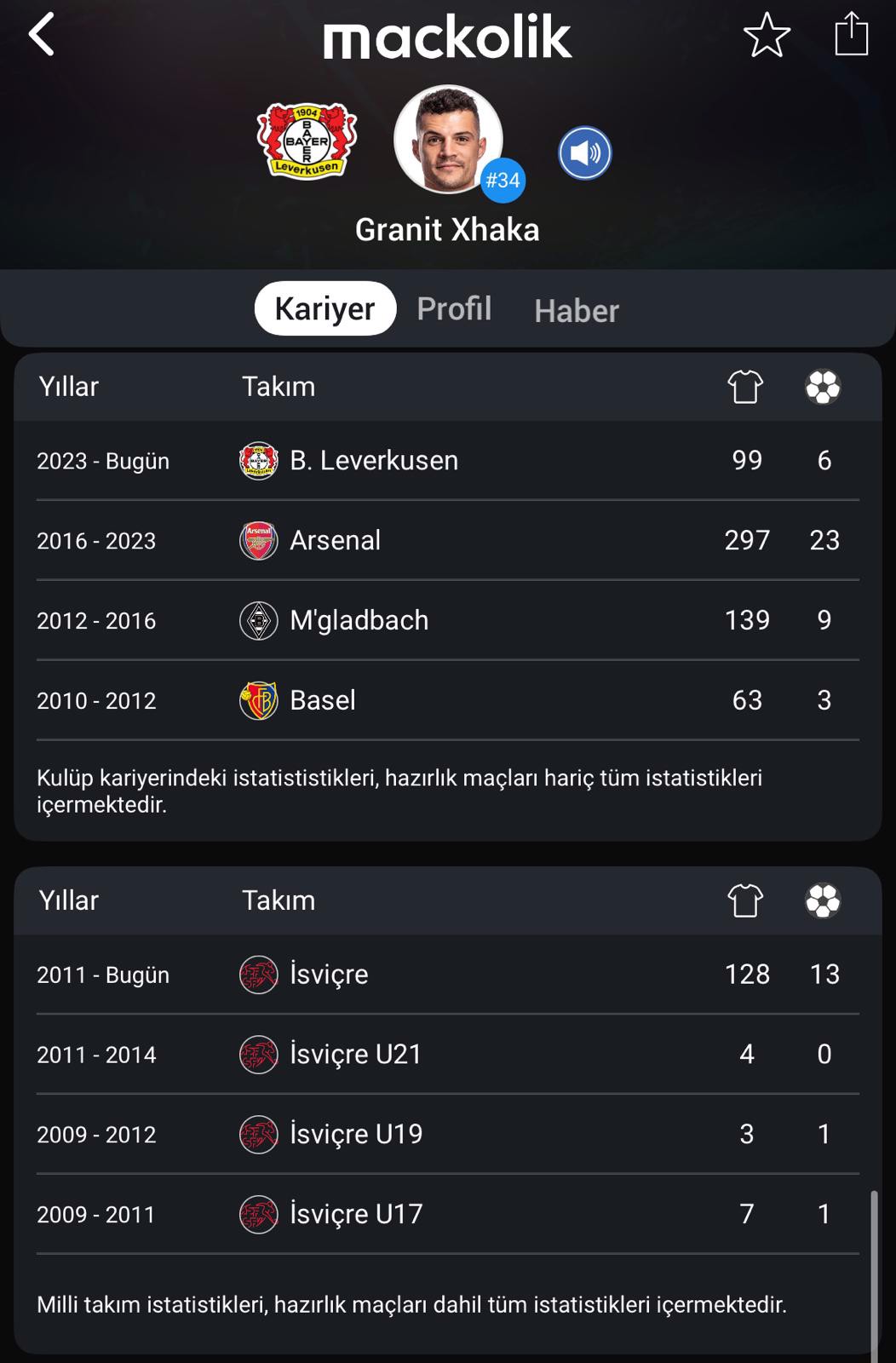Switch to the Haber tab

[577, 311]
